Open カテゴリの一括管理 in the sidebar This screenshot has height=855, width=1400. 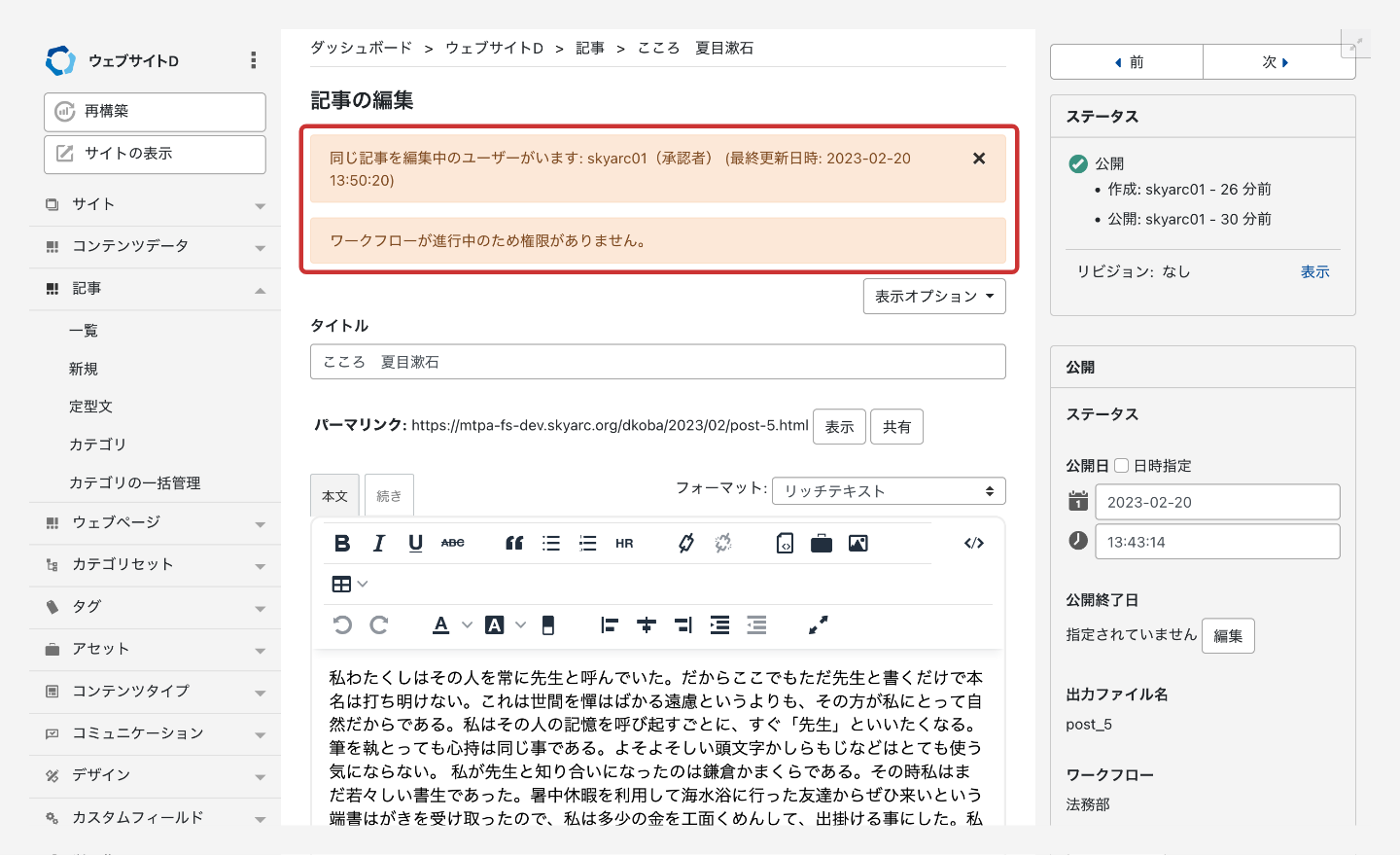(134, 482)
